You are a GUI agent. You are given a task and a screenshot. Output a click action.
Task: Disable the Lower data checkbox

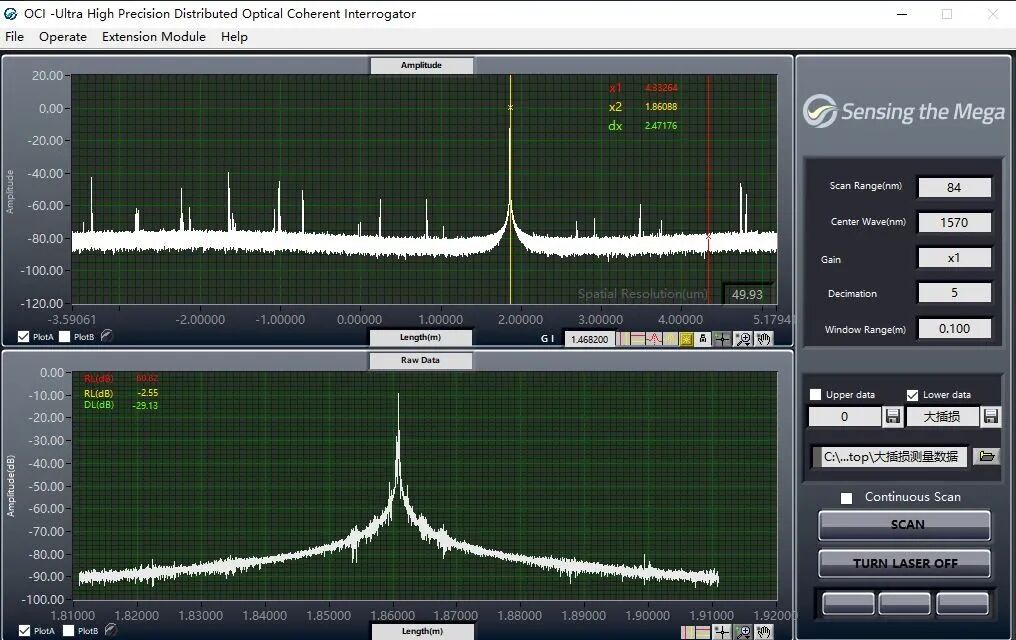(912, 394)
